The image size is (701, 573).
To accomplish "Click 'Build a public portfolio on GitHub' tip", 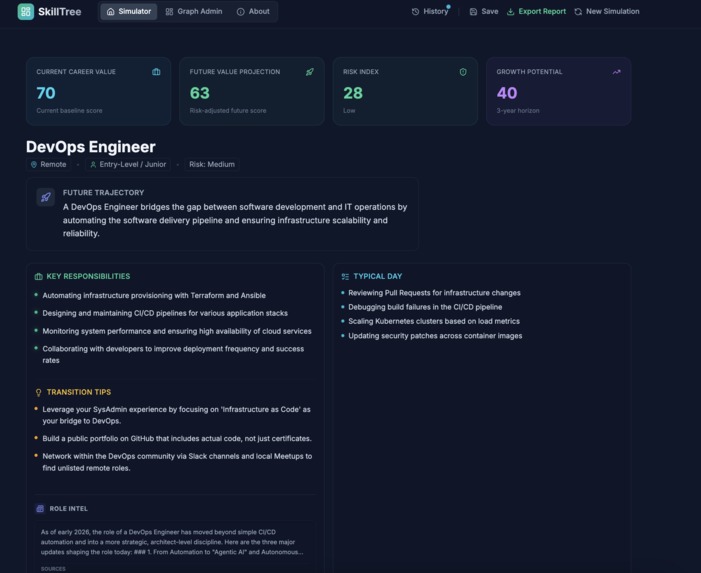I will pos(177,438).
